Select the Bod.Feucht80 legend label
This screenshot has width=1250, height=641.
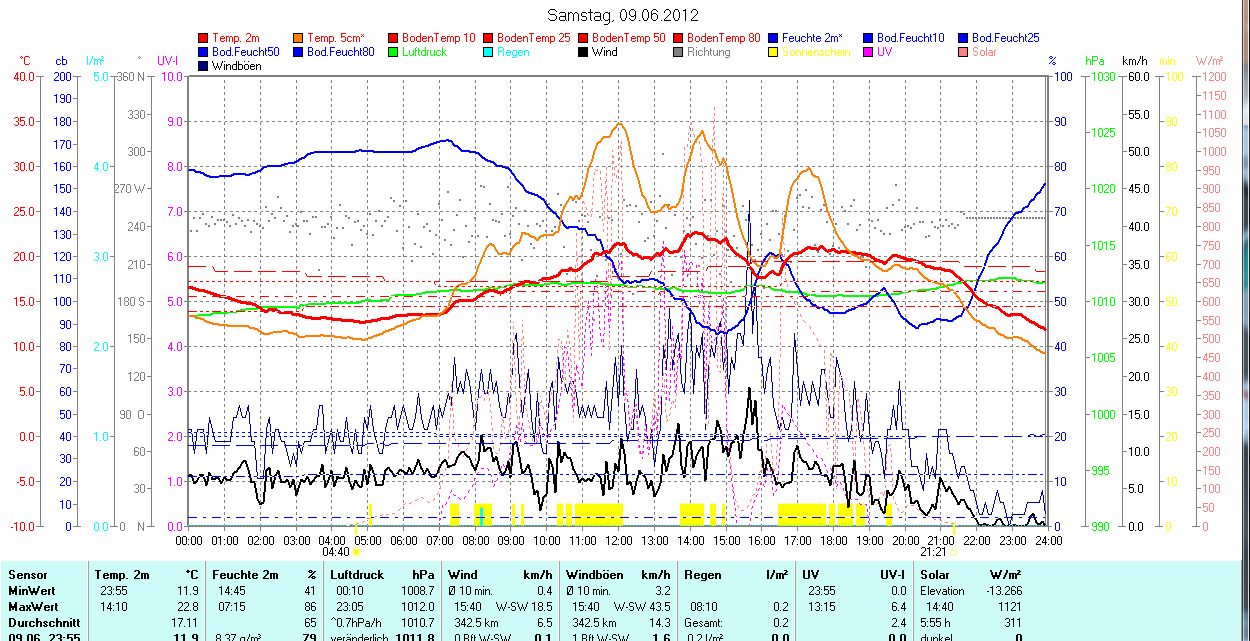pos(341,52)
